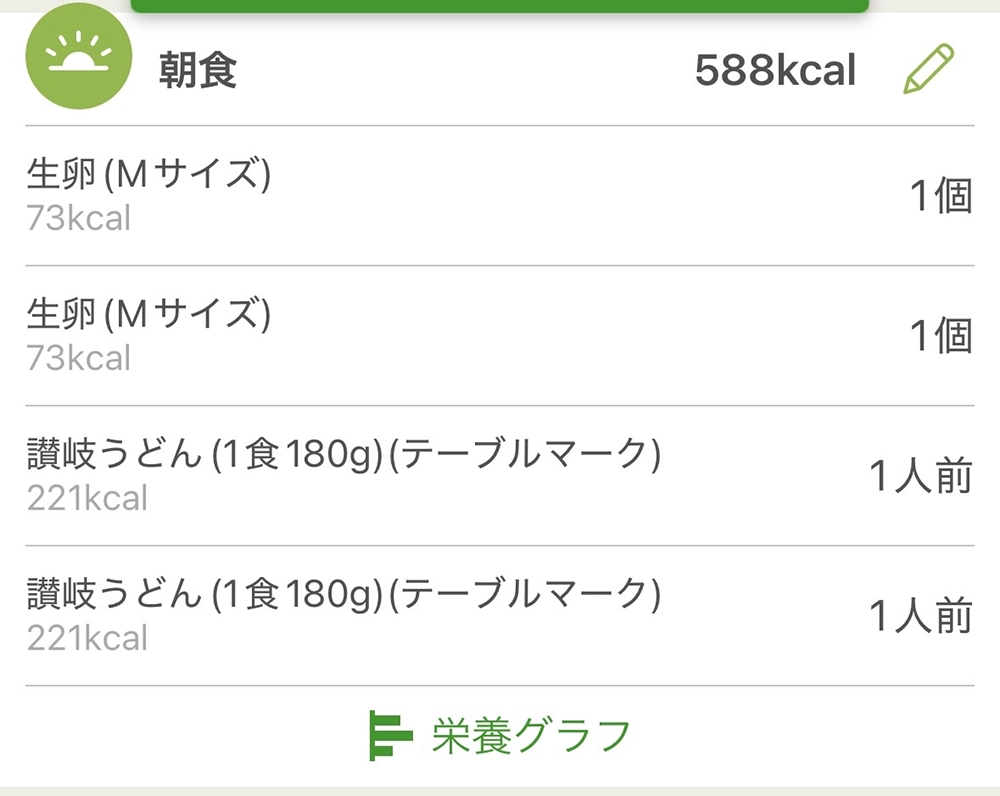Click the 221kcal label under first 讃岐うどん
Viewport: 1000px width, 796px height.
[x=87, y=498]
